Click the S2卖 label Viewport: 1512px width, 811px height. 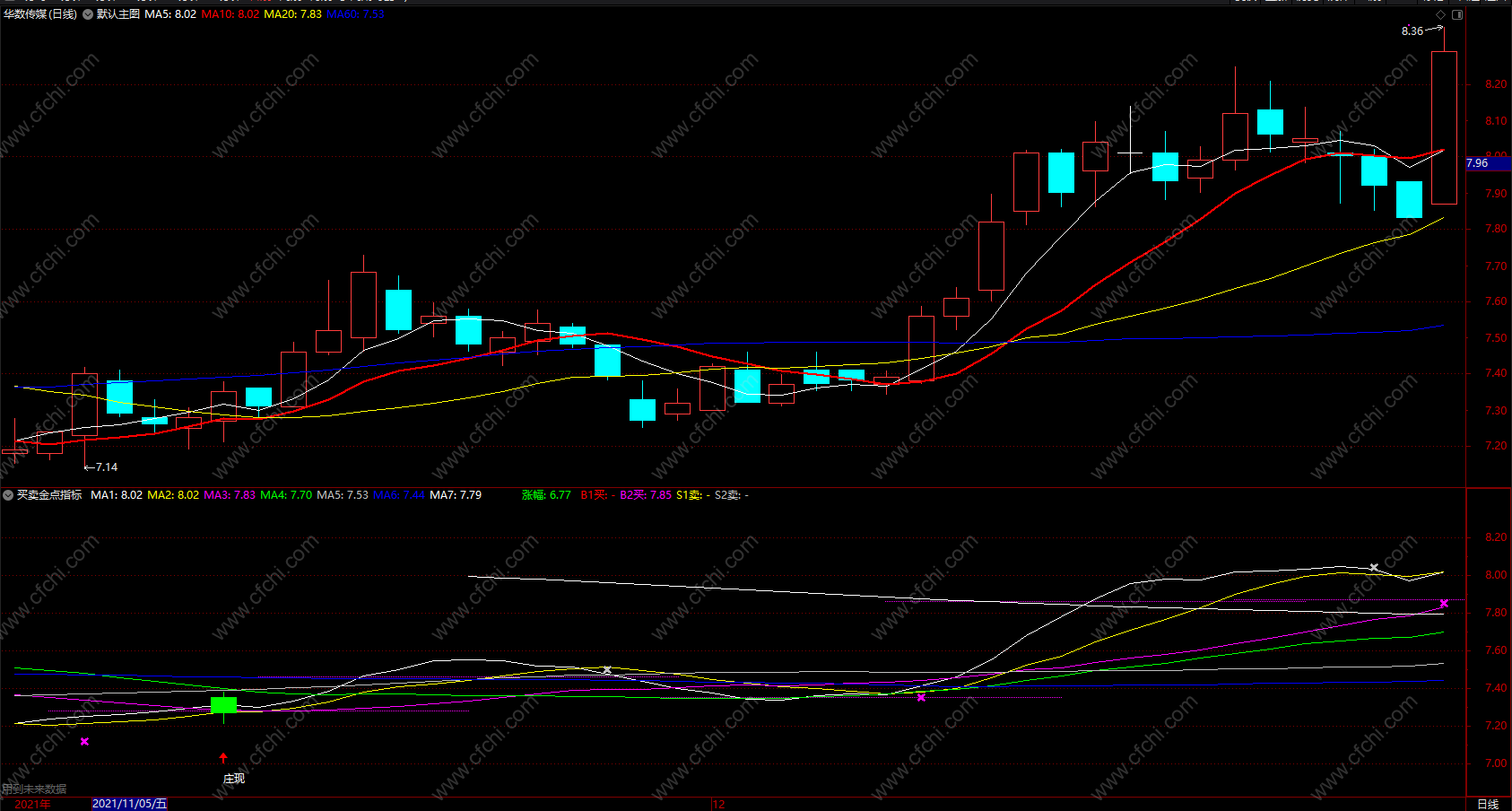tap(732, 495)
